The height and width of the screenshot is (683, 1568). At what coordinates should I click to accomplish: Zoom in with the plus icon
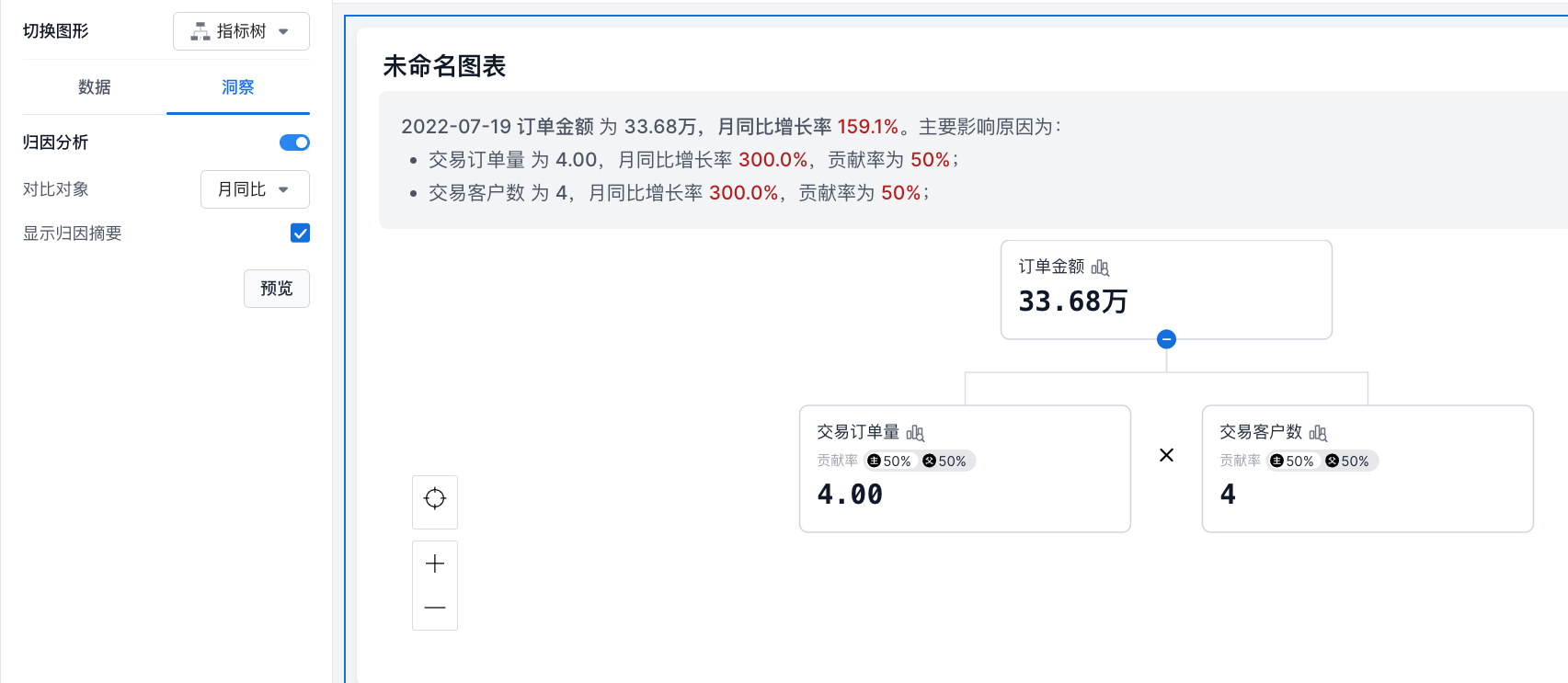click(x=435, y=563)
